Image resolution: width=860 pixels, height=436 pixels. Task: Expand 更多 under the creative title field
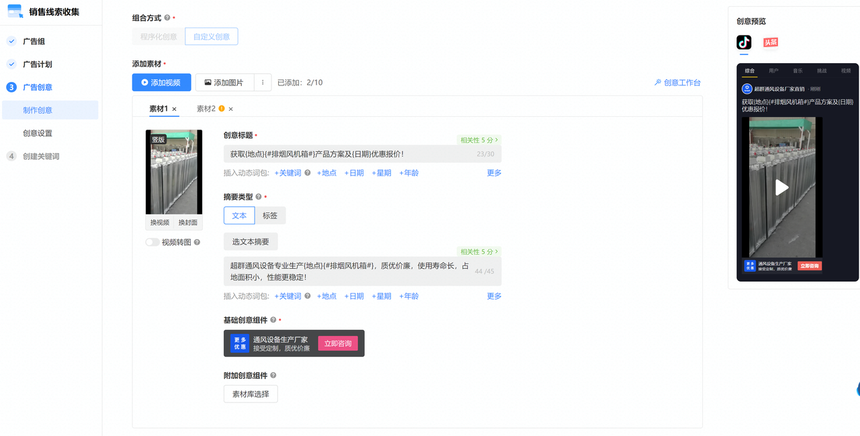(x=493, y=173)
